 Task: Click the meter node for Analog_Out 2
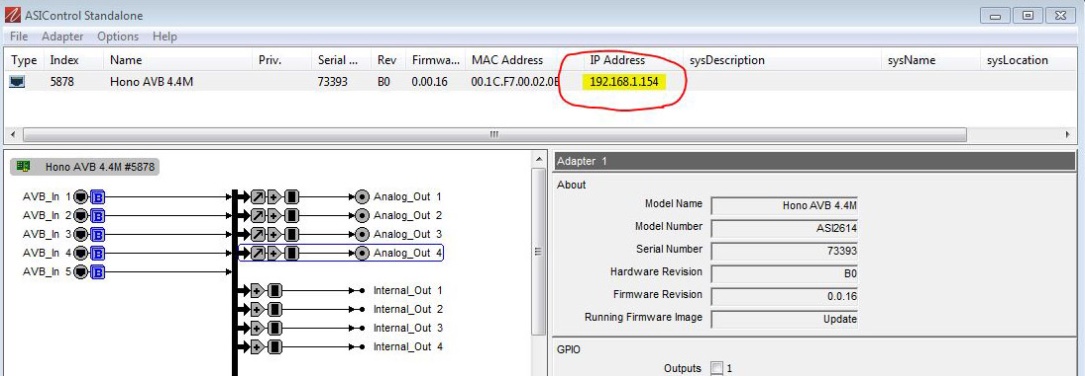click(x=291, y=215)
